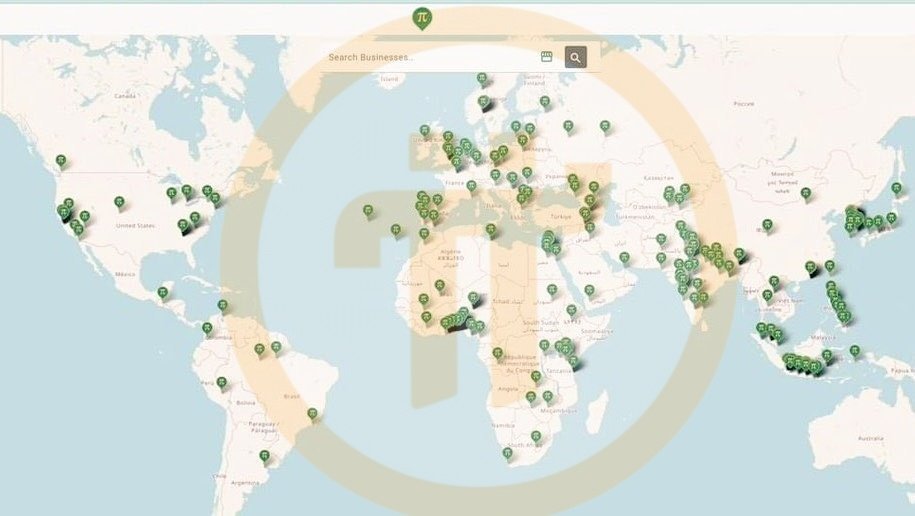This screenshot has height=516, width=915.
Task: Select the Pi pin in Mali
Action: (x=440, y=286)
